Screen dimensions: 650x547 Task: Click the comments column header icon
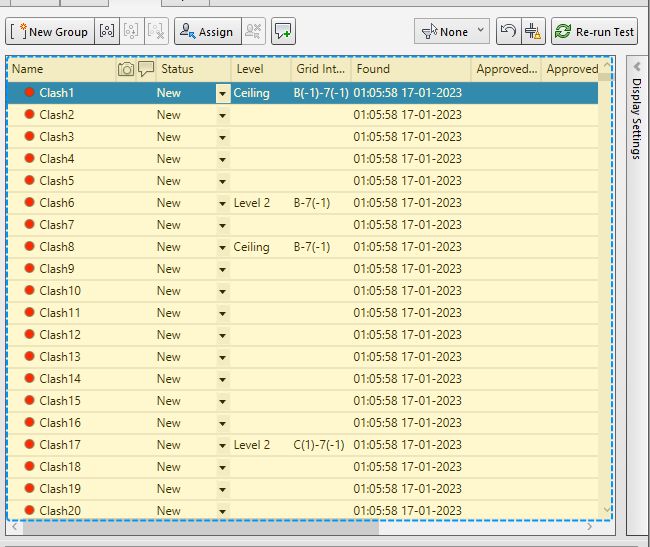tap(146, 69)
